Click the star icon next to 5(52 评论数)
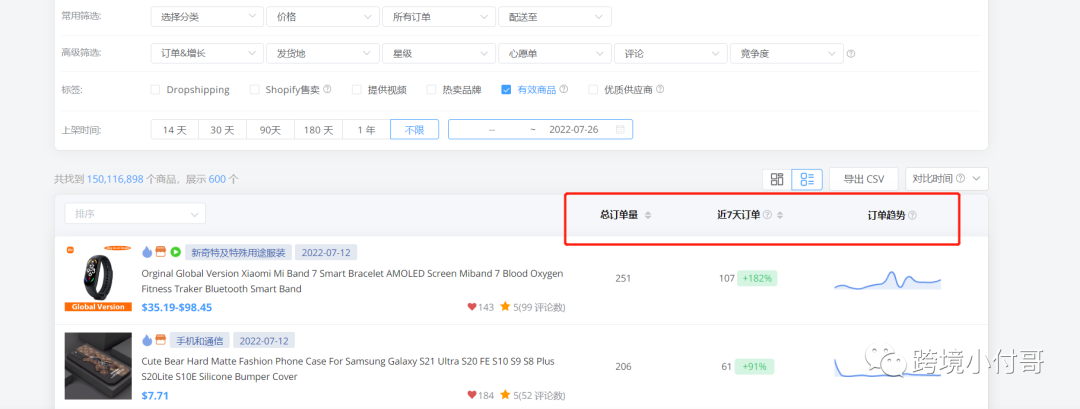 click(505, 395)
